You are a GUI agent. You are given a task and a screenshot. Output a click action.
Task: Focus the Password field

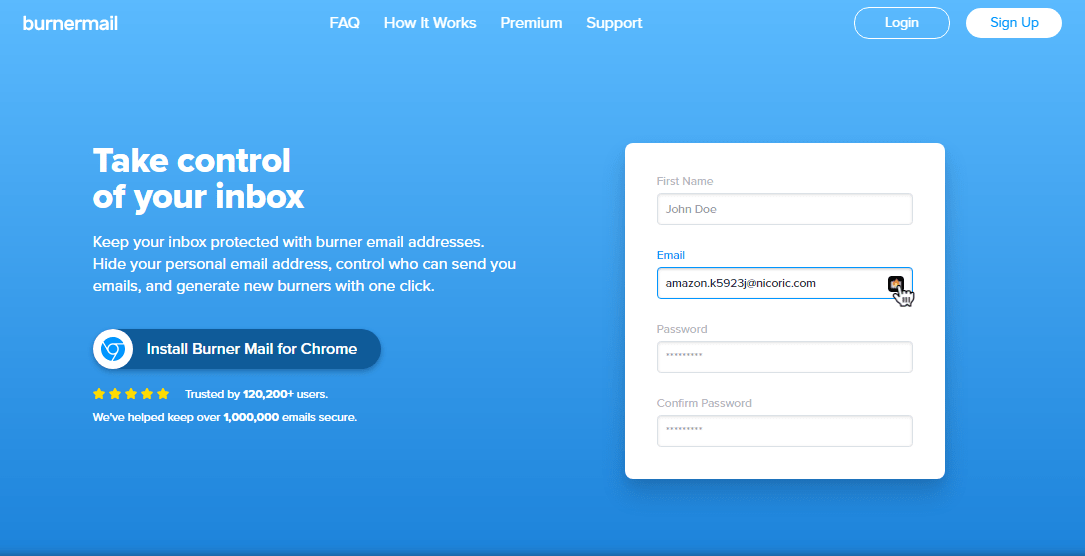pos(785,357)
